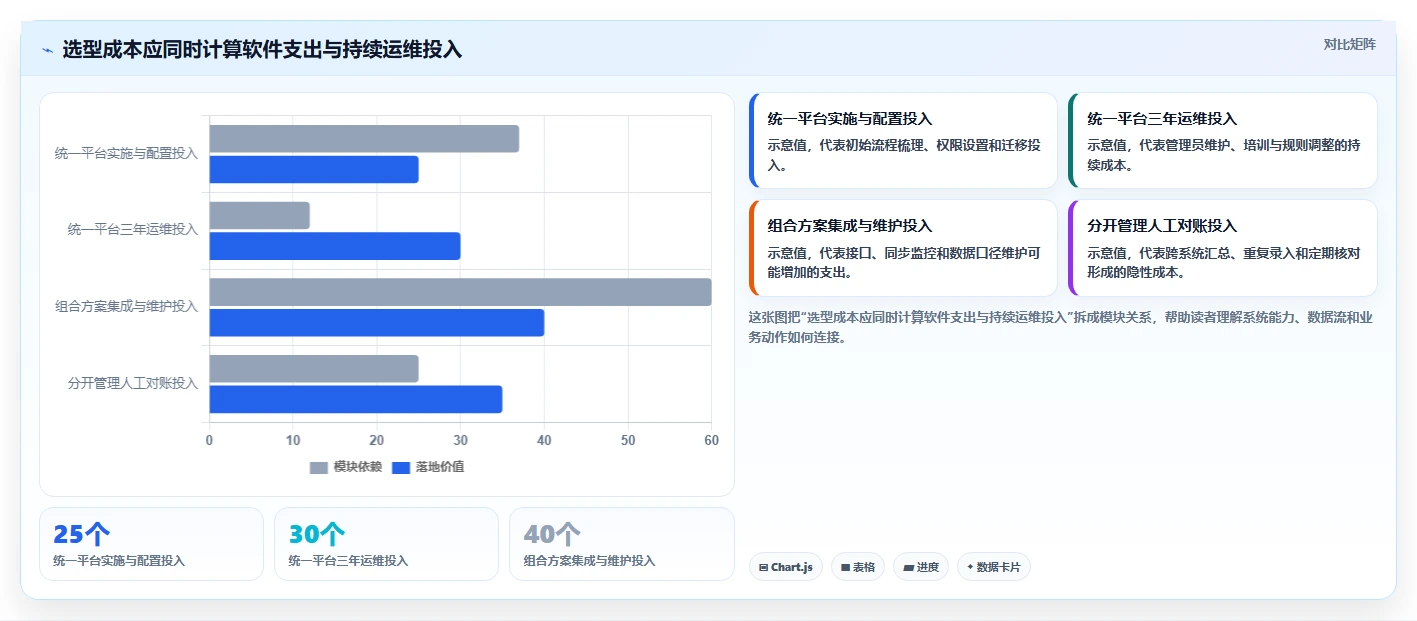Click the gray 模块依赖 legend swatch

(319, 468)
